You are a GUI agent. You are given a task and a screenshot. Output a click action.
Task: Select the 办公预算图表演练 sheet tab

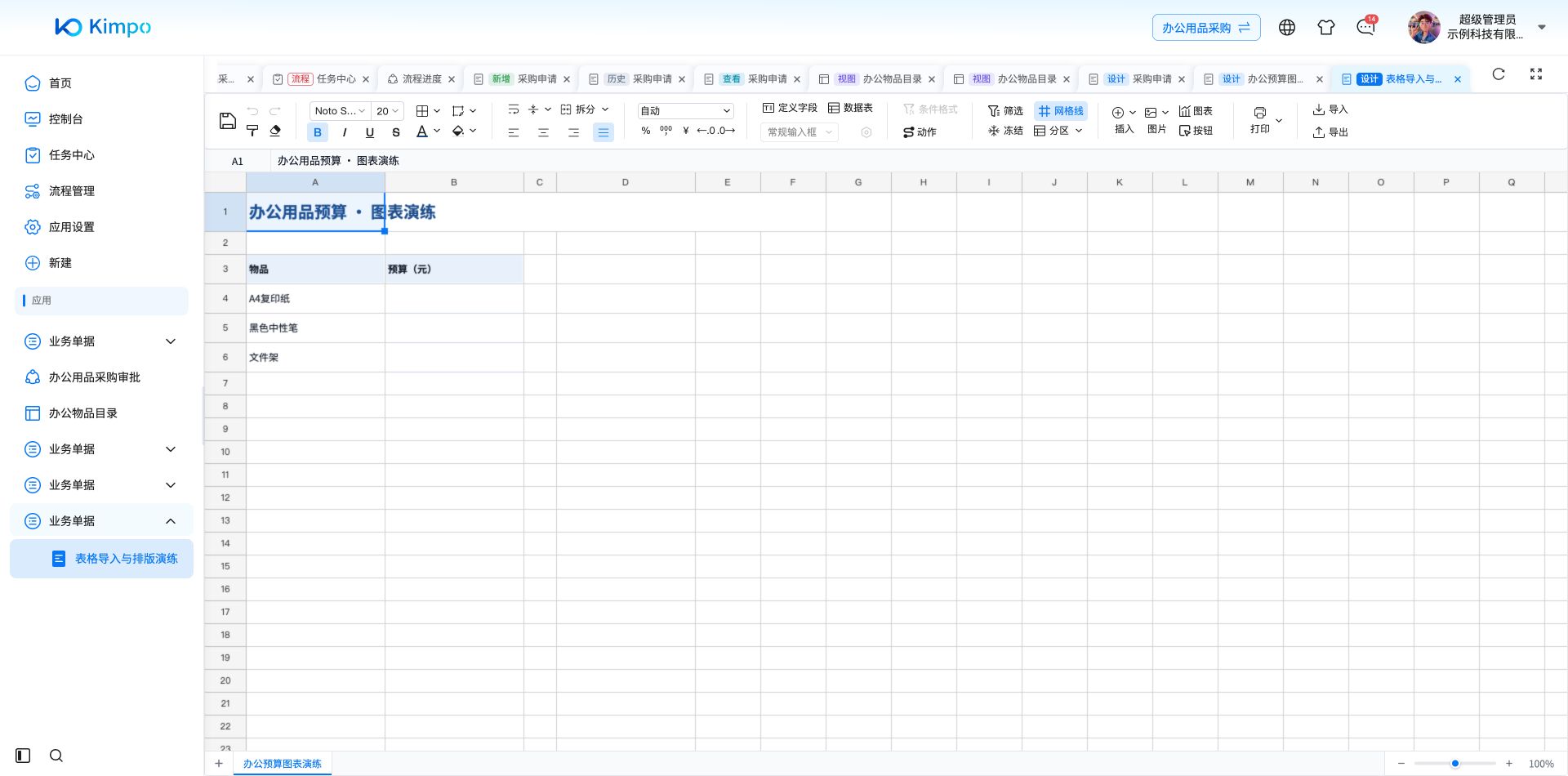pos(283,764)
